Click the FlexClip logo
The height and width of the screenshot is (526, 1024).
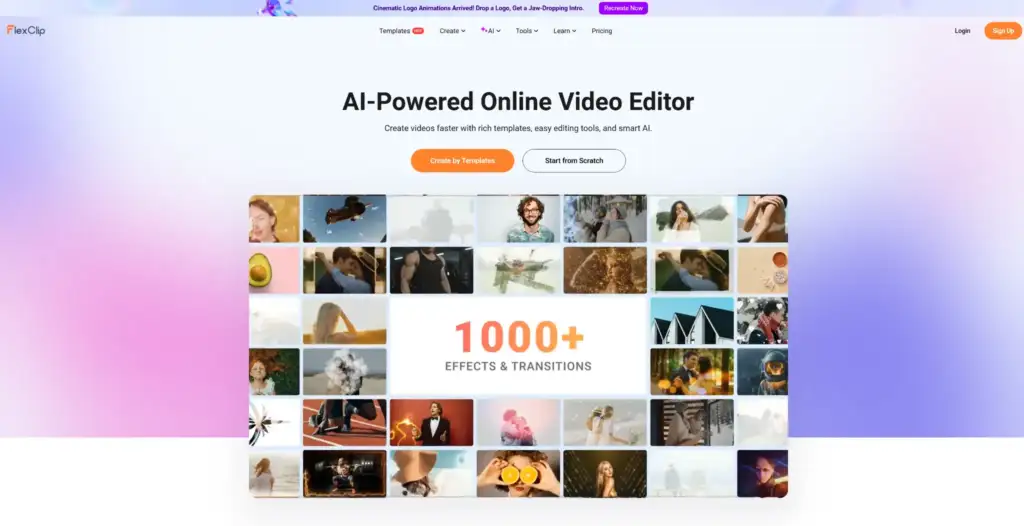[26, 31]
